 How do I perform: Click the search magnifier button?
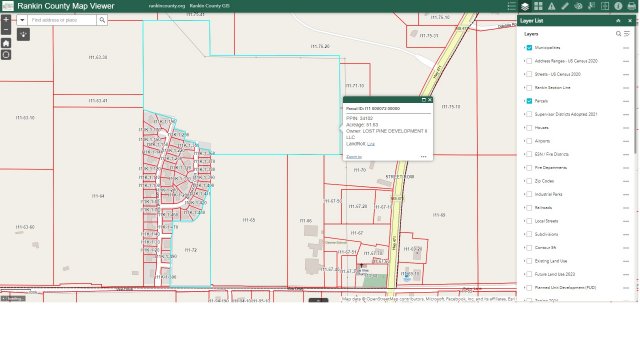click(102, 20)
